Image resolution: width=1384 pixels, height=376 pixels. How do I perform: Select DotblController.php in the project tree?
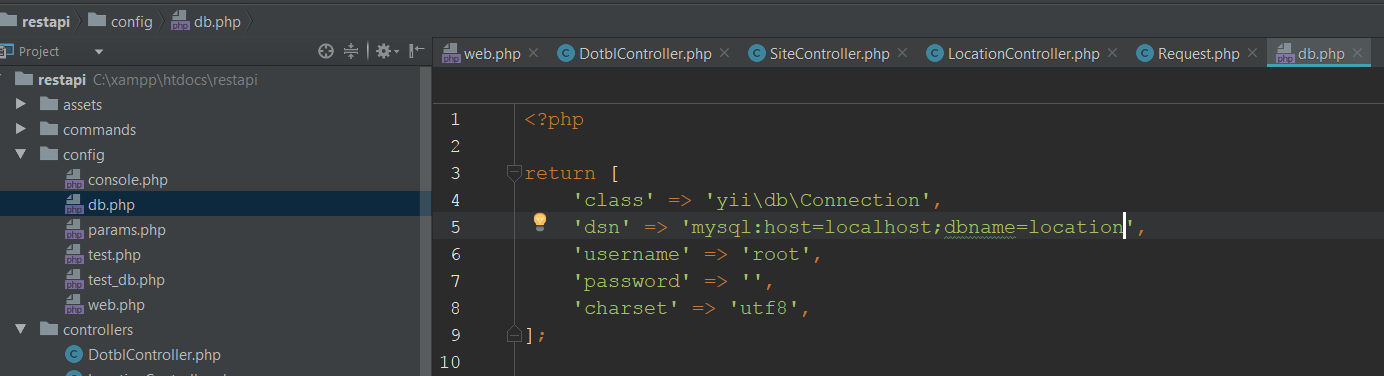(154, 355)
